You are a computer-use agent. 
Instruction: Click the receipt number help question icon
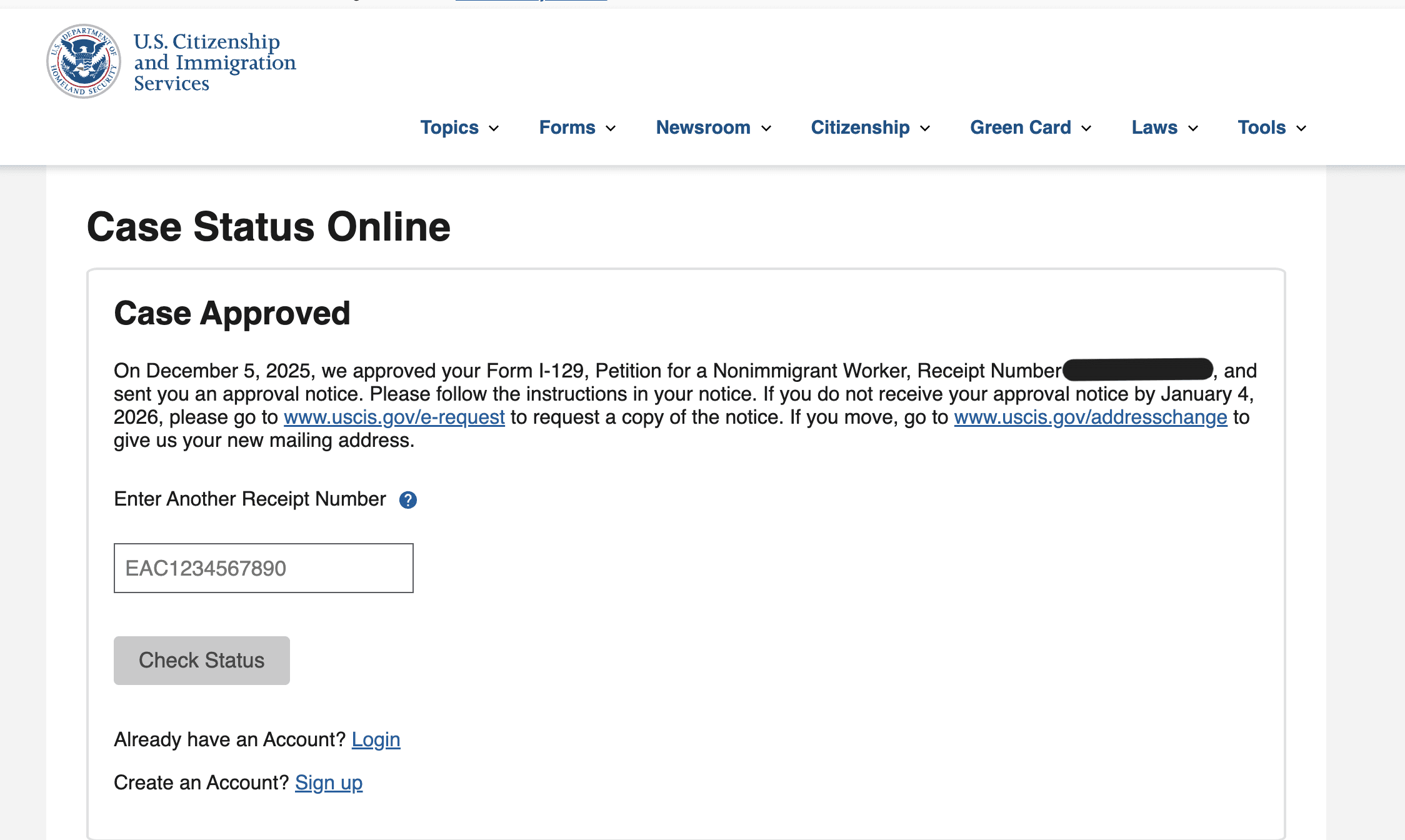pyautogui.click(x=407, y=500)
